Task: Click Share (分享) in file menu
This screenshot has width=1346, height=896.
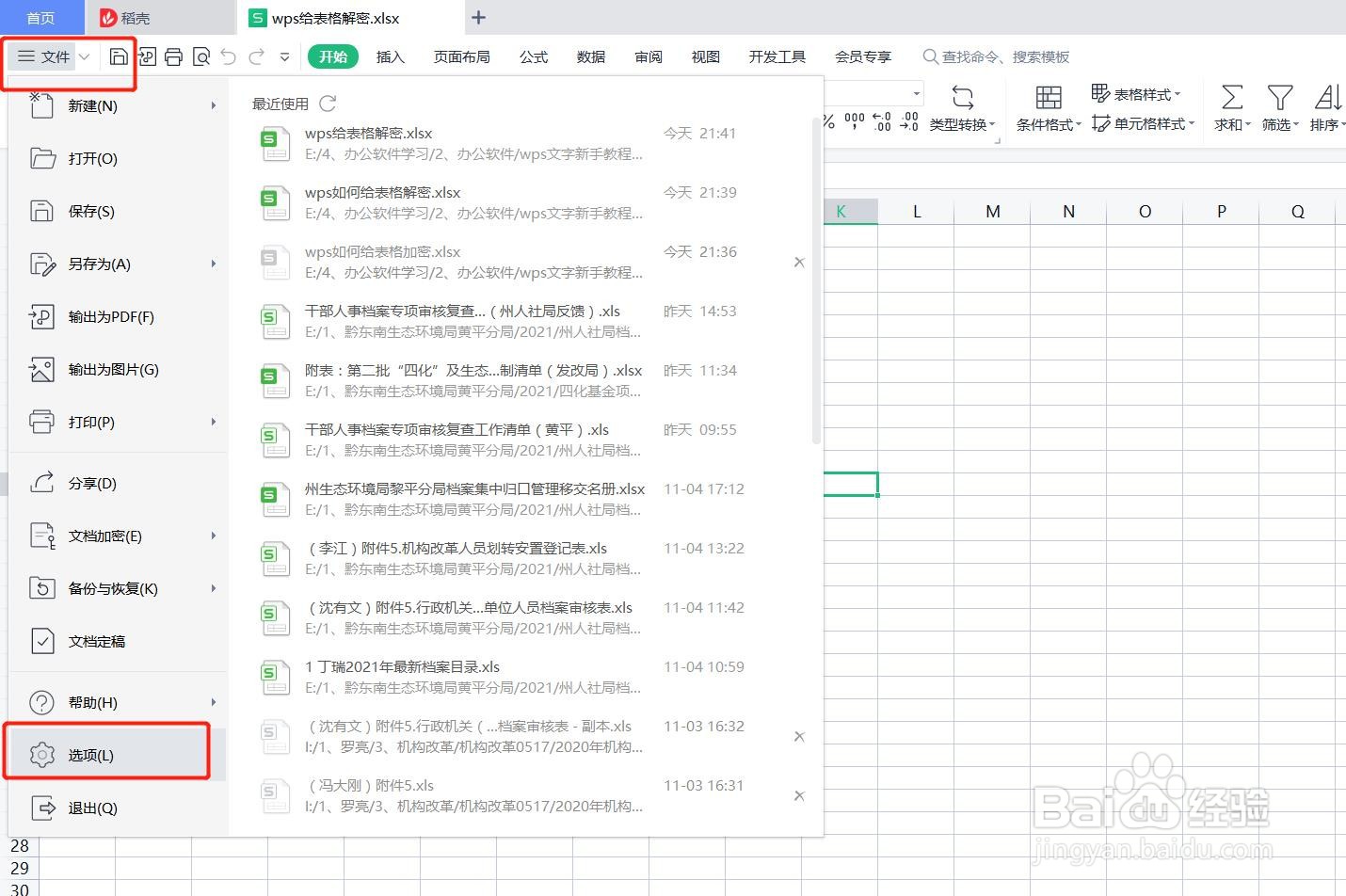Action: (119, 483)
